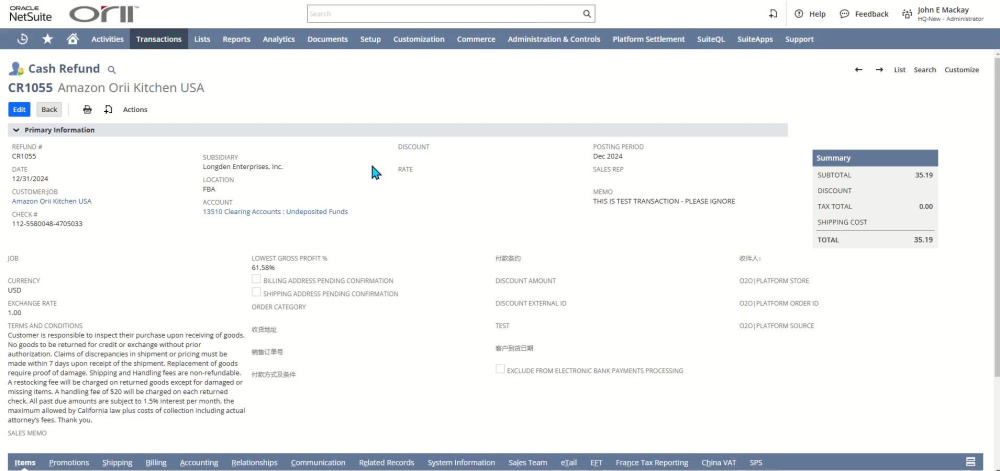The width and height of the screenshot is (1000, 471).
Task: Open the Platform Settlement menu
Action: coord(649,39)
